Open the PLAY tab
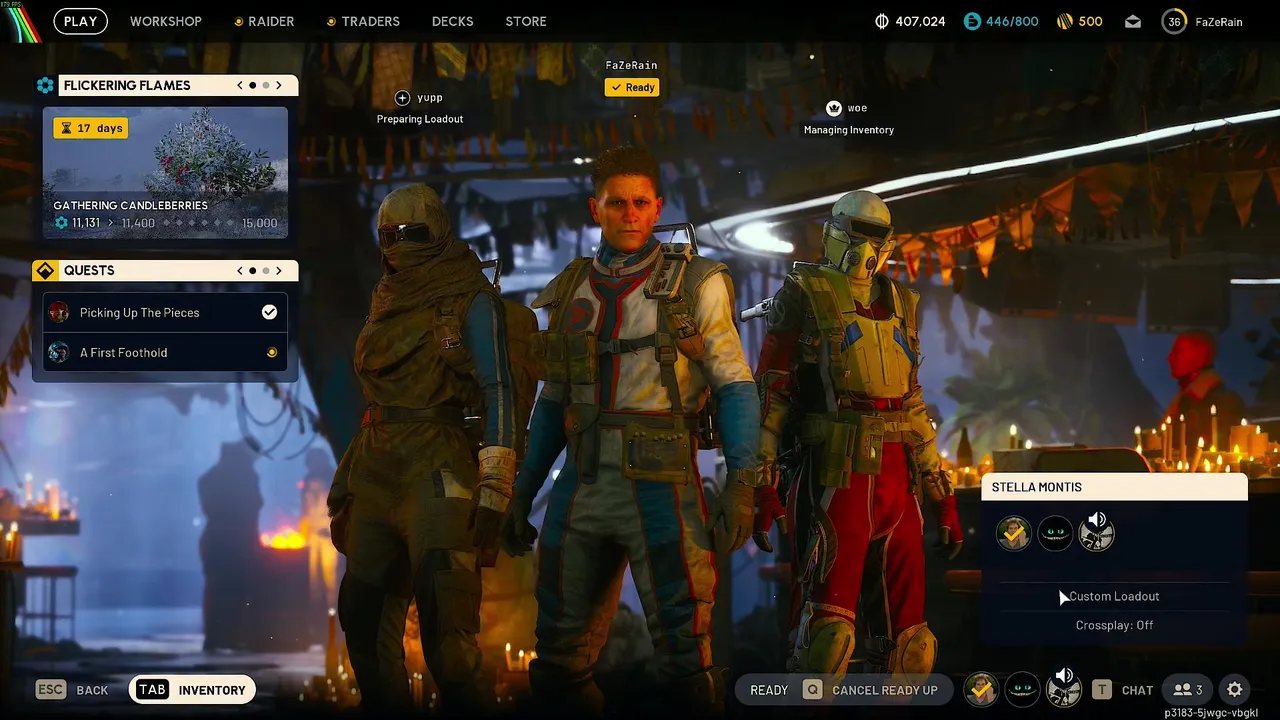This screenshot has height=720, width=1280. coord(80,21)
